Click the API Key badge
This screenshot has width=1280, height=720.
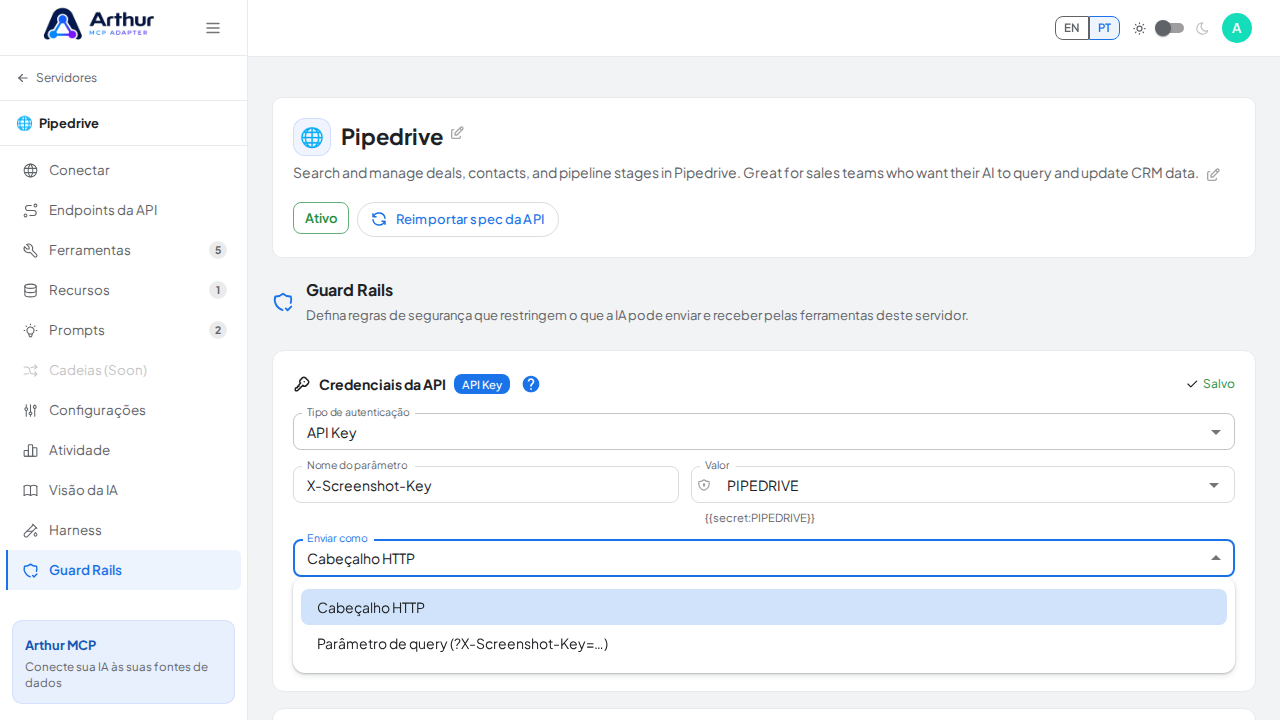click(x=482, y=384)
